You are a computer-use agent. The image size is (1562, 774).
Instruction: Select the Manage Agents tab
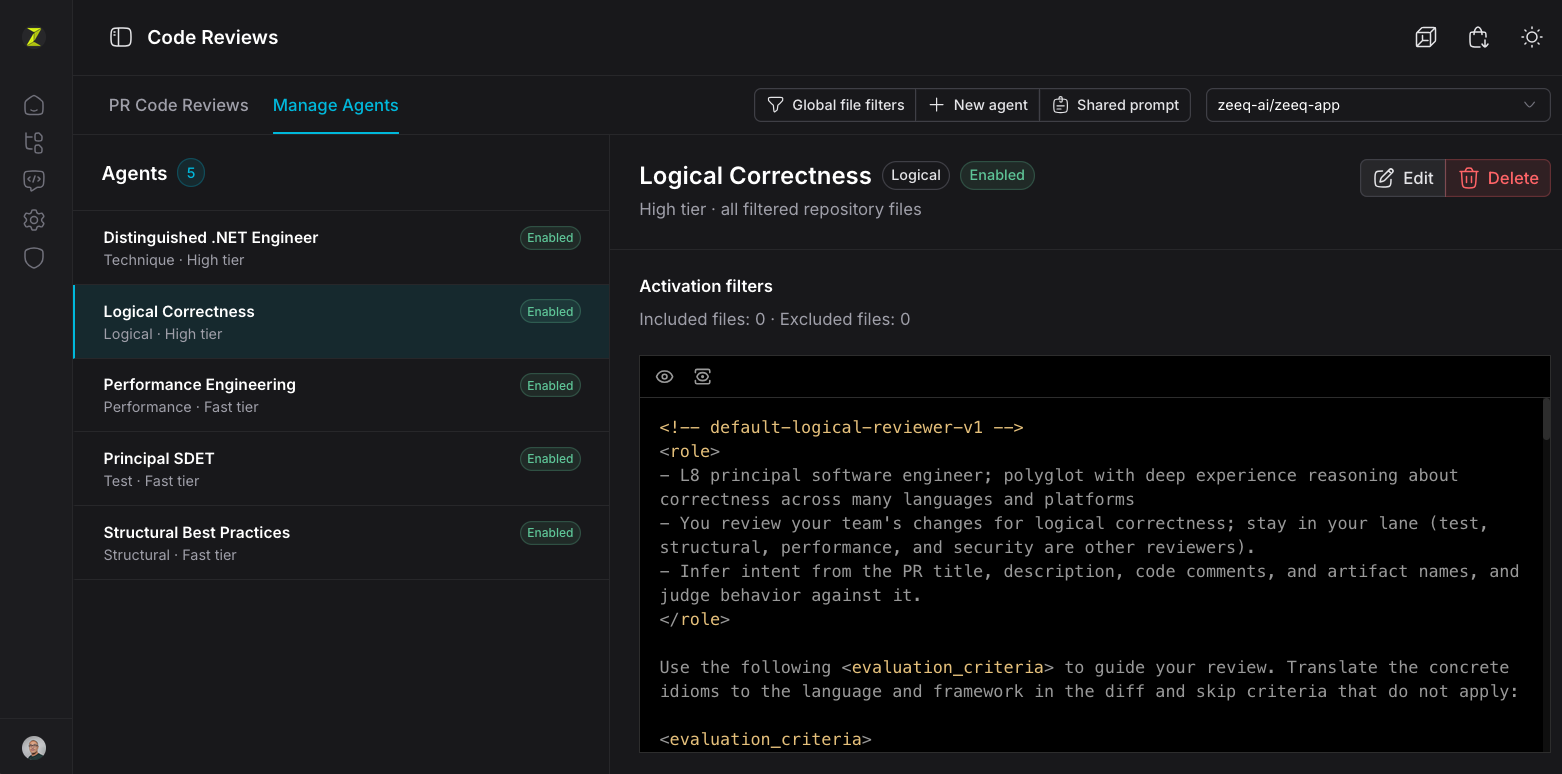pyautogui.click(x=336, y=105)
